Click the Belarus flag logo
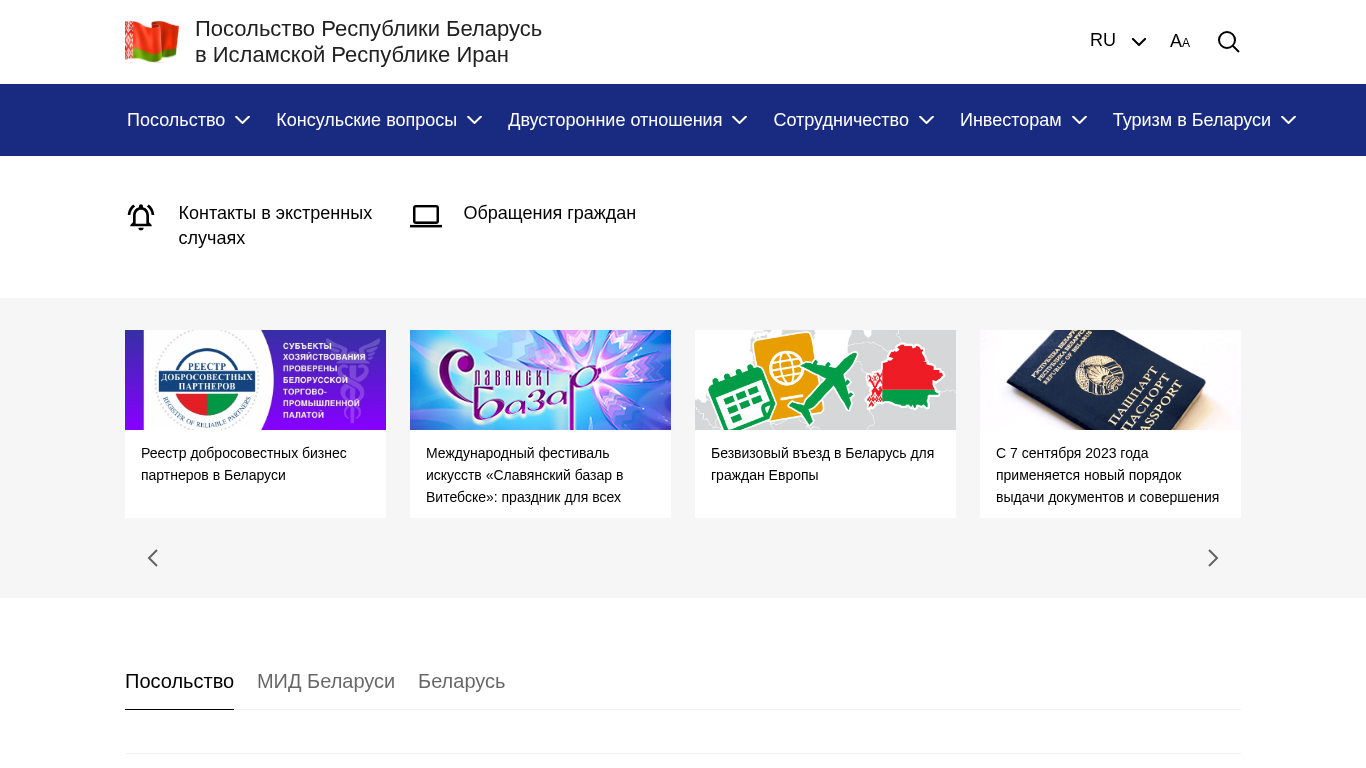 (x=152, y=42)
